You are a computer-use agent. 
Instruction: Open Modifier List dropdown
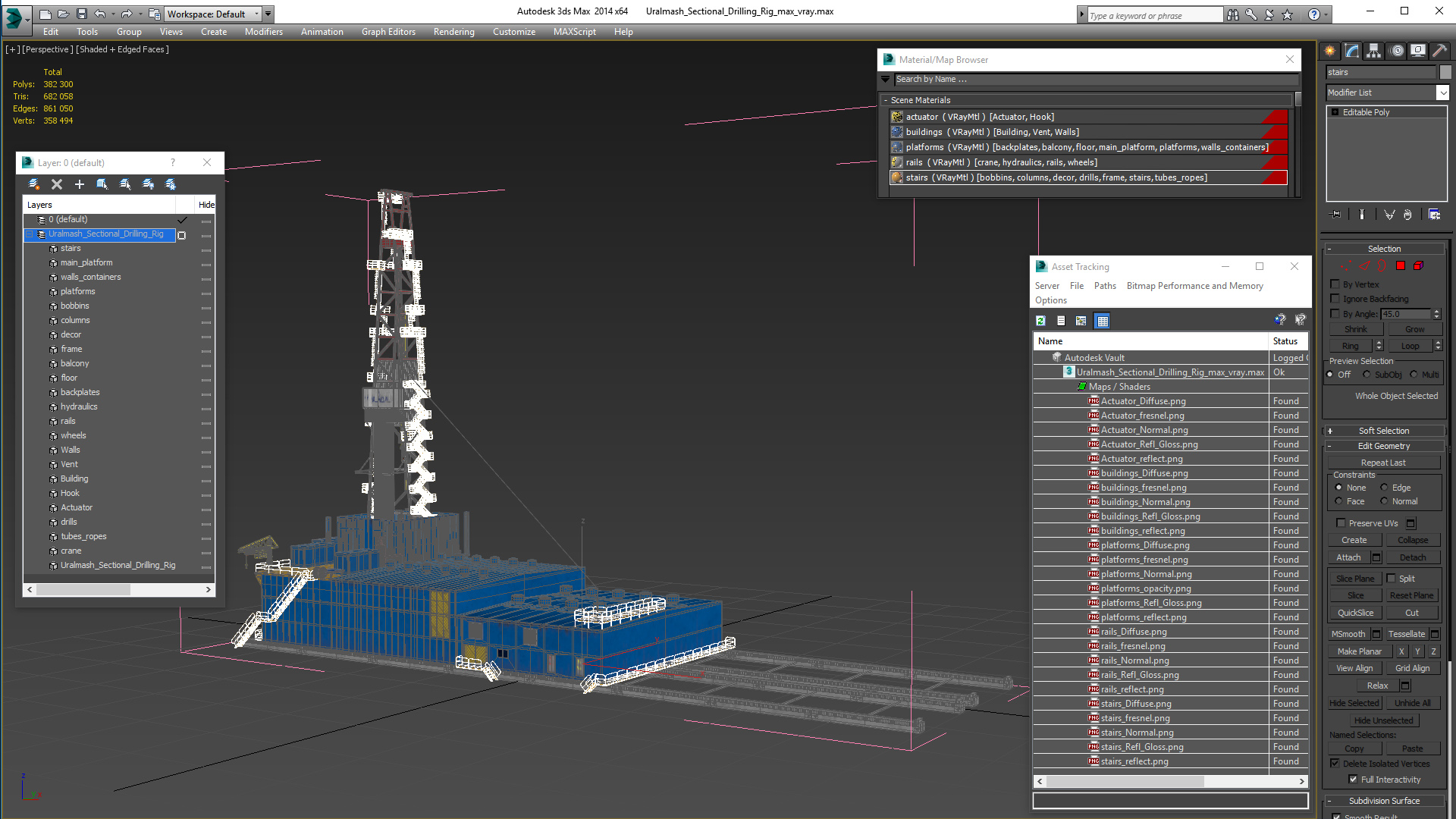coord(1442,93)
